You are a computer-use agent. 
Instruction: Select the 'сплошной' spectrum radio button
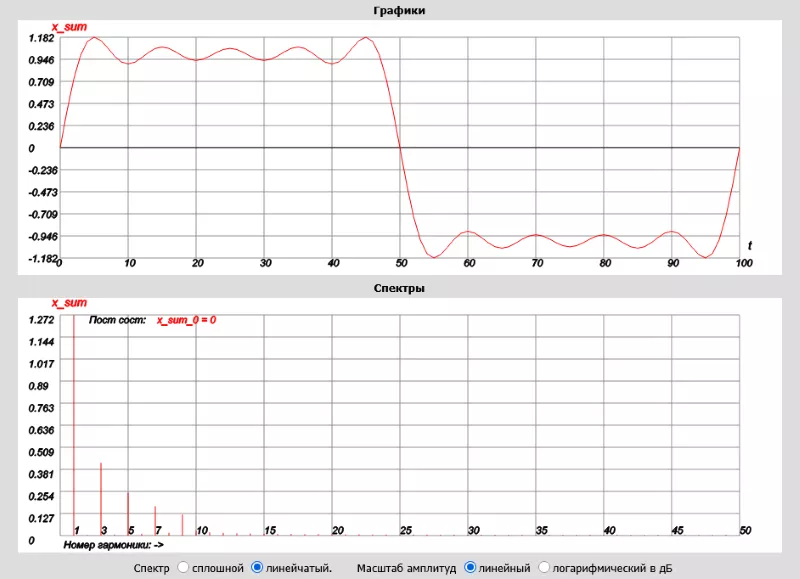pyautogui.click(x=183, y=568)
